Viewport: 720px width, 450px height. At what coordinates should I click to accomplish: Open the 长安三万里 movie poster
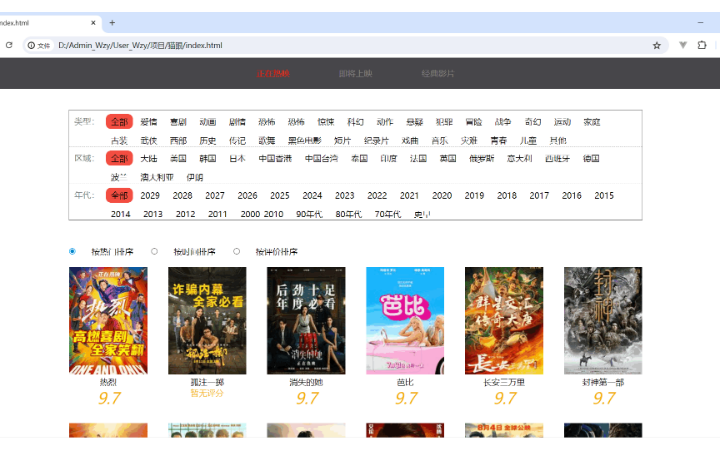504,321
